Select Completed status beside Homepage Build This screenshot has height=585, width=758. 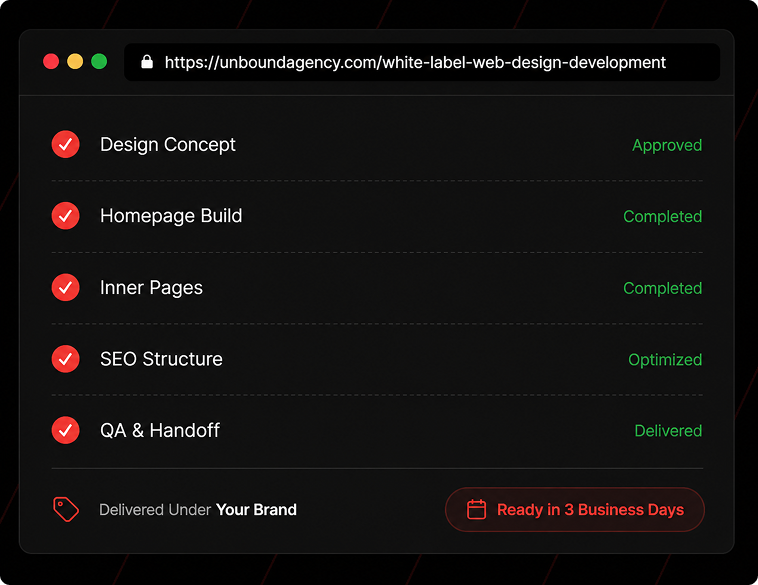click(663, 217)
